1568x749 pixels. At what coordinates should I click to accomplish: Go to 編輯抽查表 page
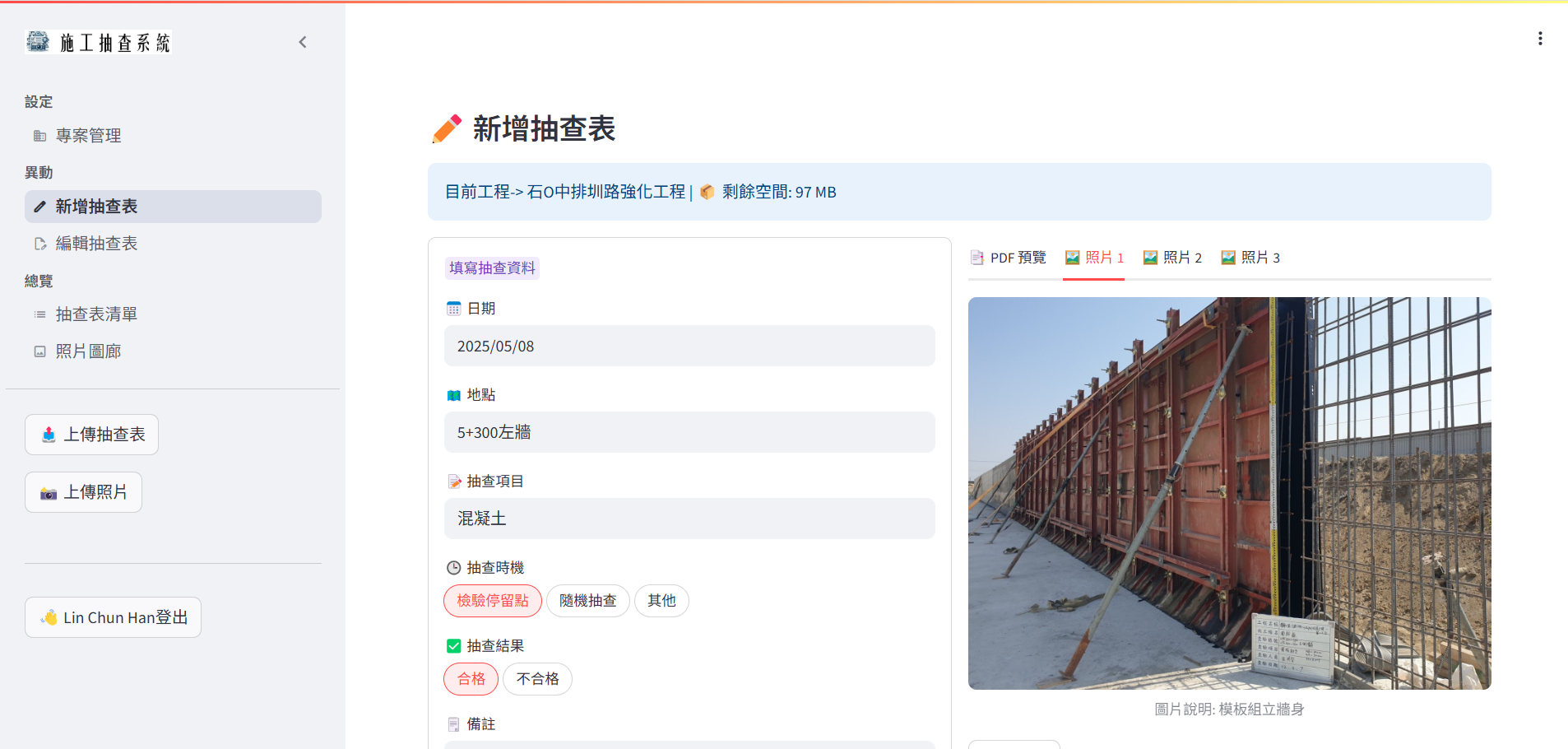click(x=173, y=244)
